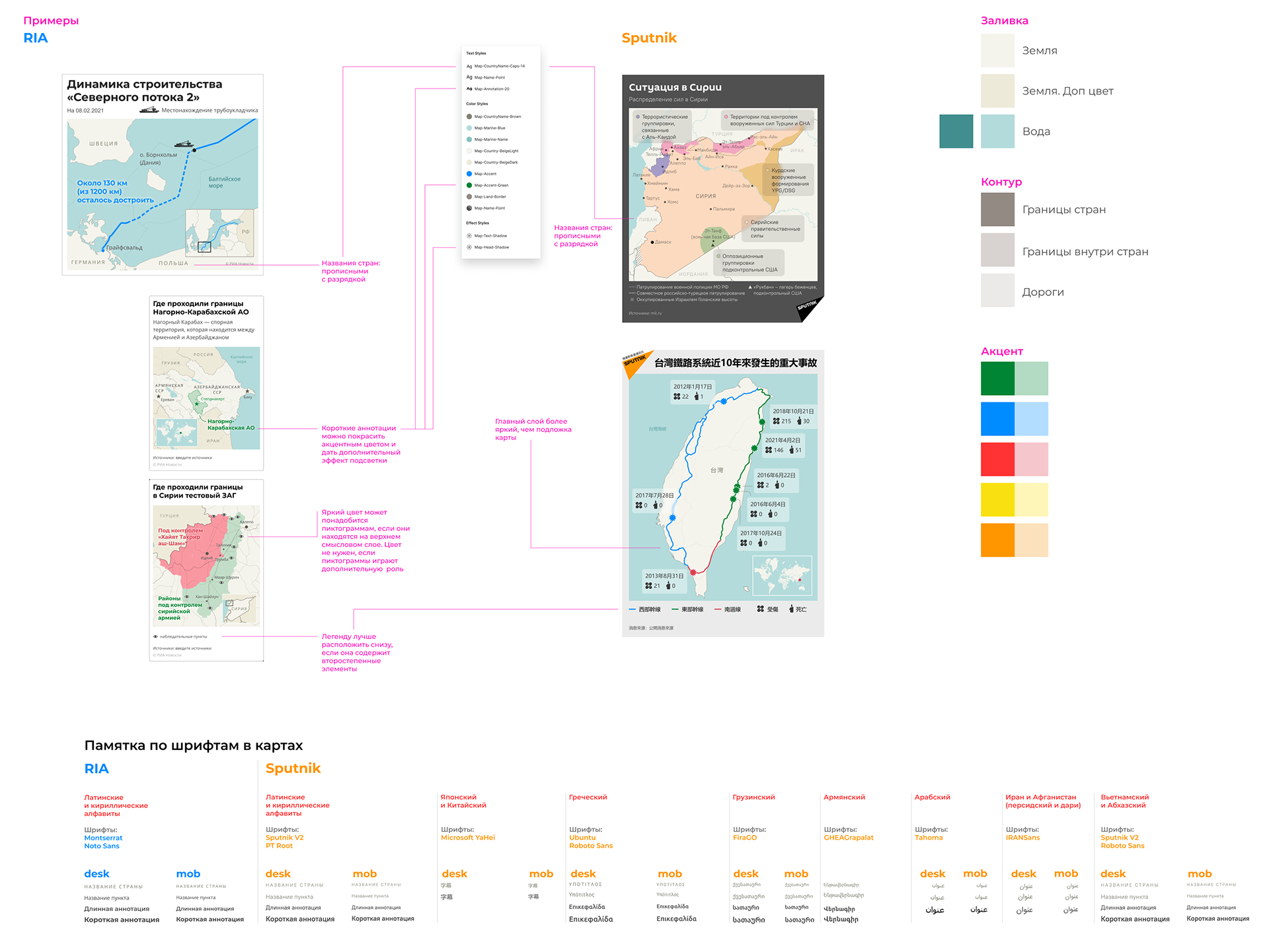
Task: Click the Microsoft YaHei font name
Action: coord(468,838)
